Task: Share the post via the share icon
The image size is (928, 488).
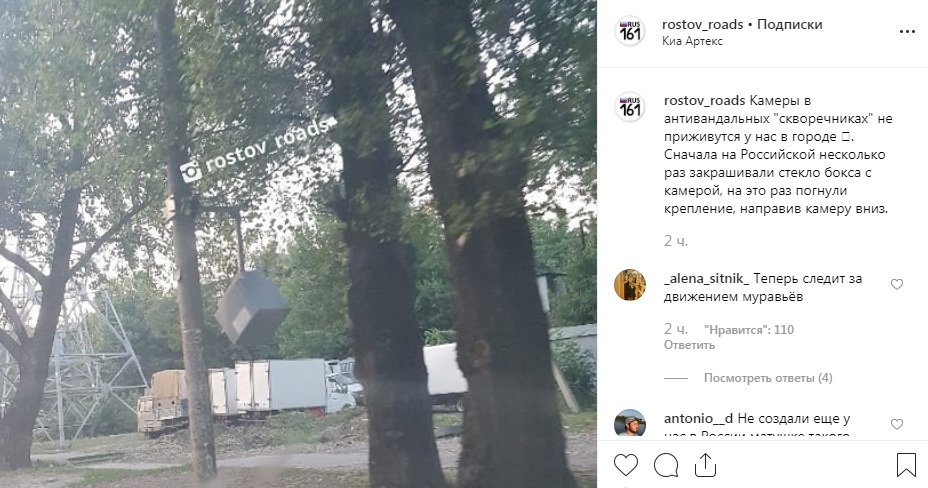Action: pos(705,465)
